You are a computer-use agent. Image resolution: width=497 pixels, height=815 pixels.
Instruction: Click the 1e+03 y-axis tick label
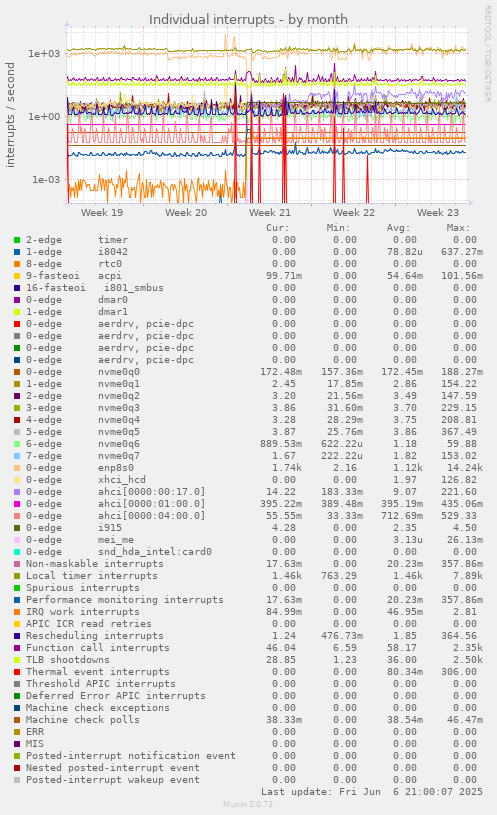coord(44,54)
